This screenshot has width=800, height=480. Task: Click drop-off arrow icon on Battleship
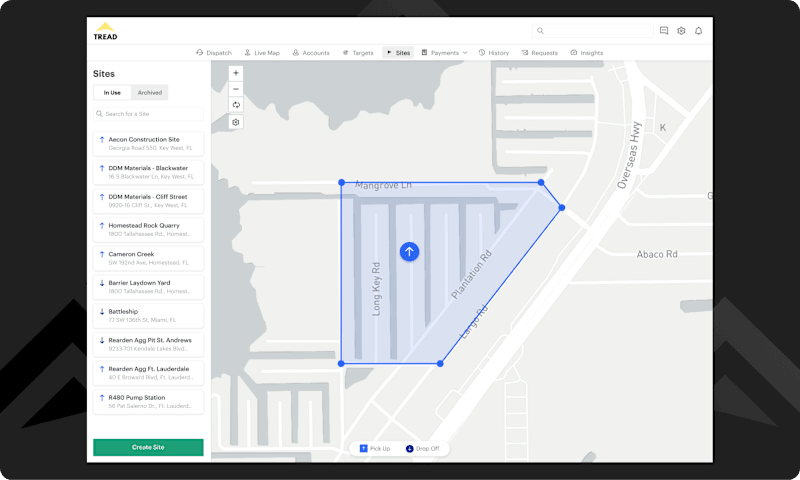pyautogui.click(x=102, y=311)
